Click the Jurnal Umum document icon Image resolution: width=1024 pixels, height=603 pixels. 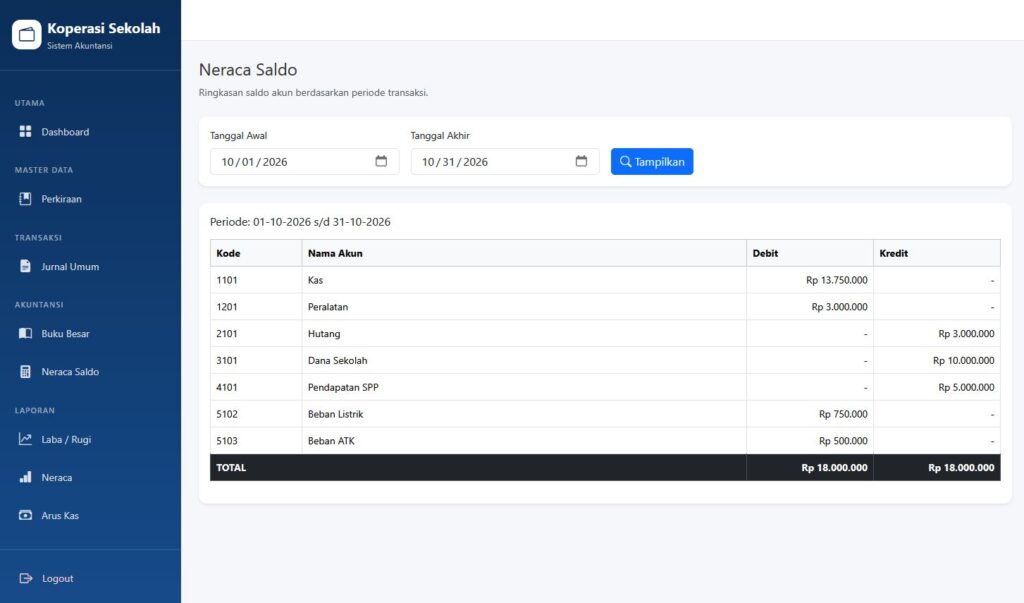tap(25, 266)
